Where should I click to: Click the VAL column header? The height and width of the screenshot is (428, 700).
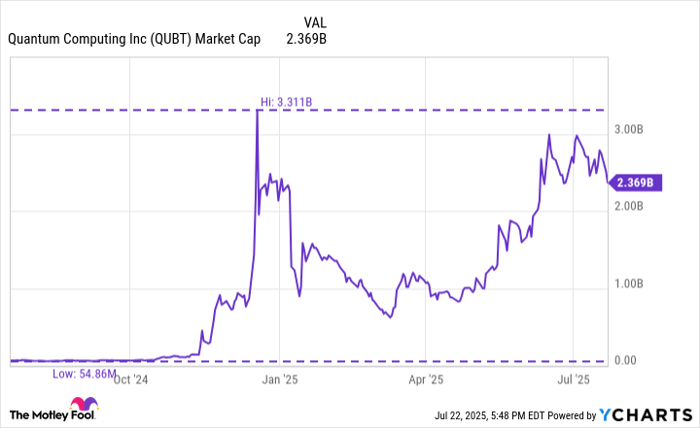point(314,21)
